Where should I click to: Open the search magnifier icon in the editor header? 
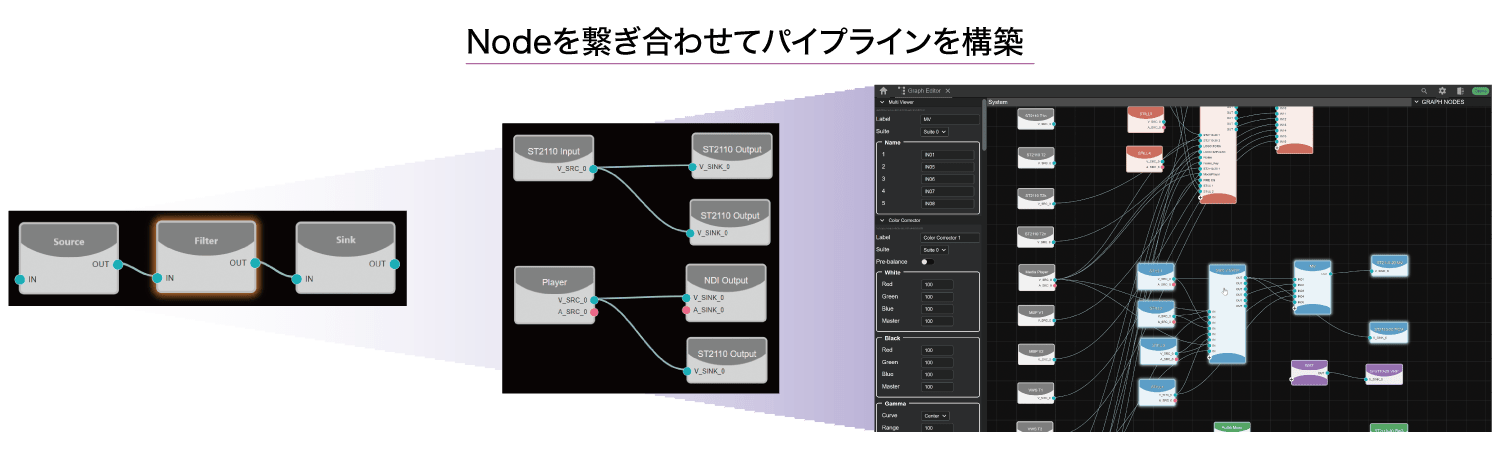[1425, 91]
